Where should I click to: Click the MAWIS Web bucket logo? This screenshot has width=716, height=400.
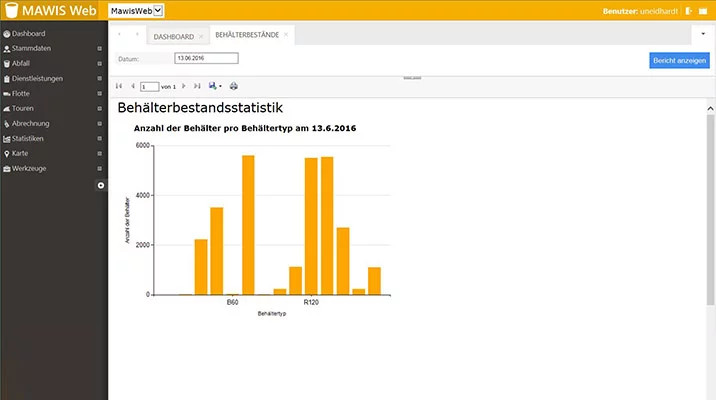(x=11, y=11)
